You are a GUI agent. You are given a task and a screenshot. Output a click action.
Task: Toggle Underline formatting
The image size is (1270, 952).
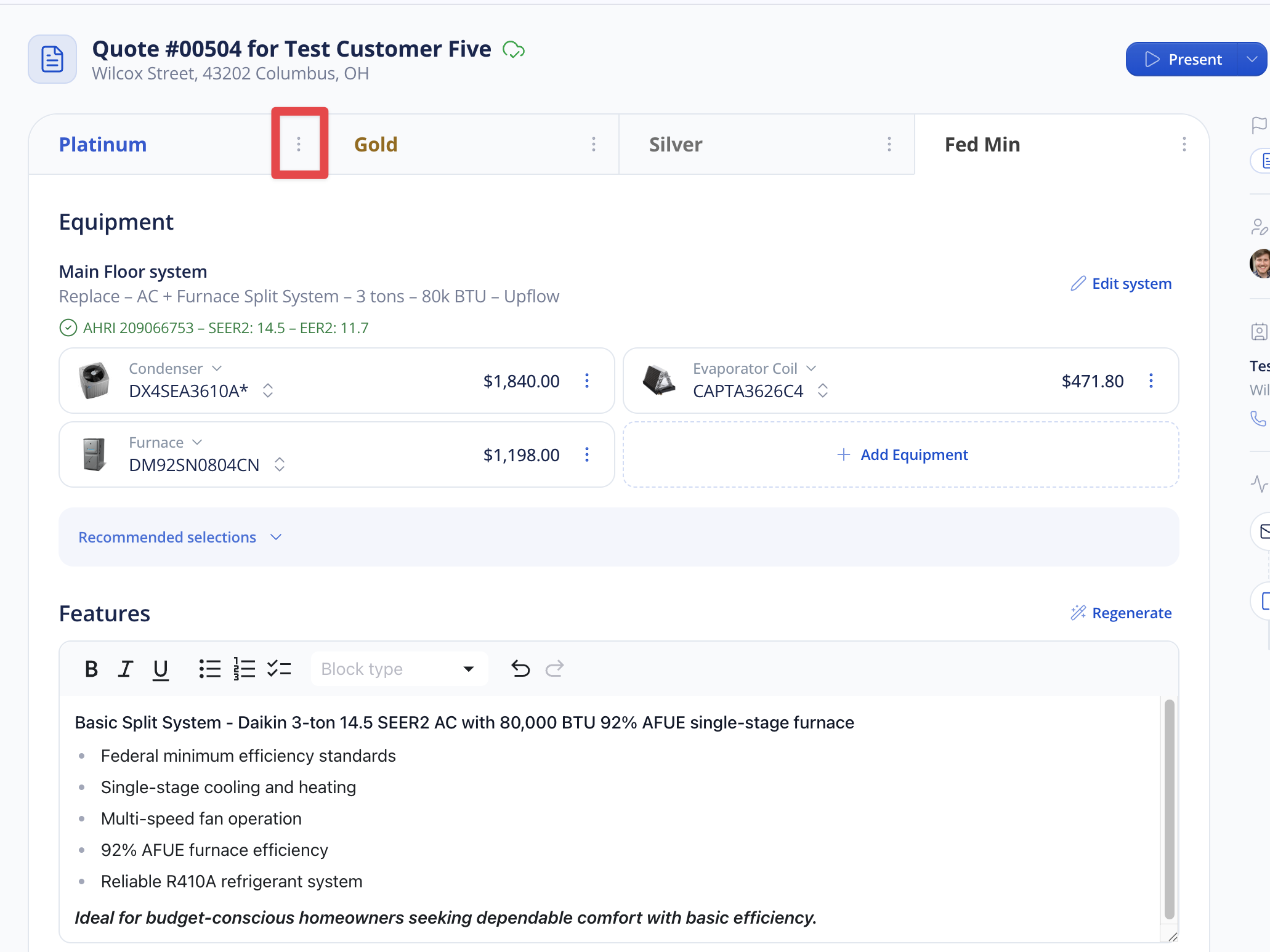tap(161, 669)
